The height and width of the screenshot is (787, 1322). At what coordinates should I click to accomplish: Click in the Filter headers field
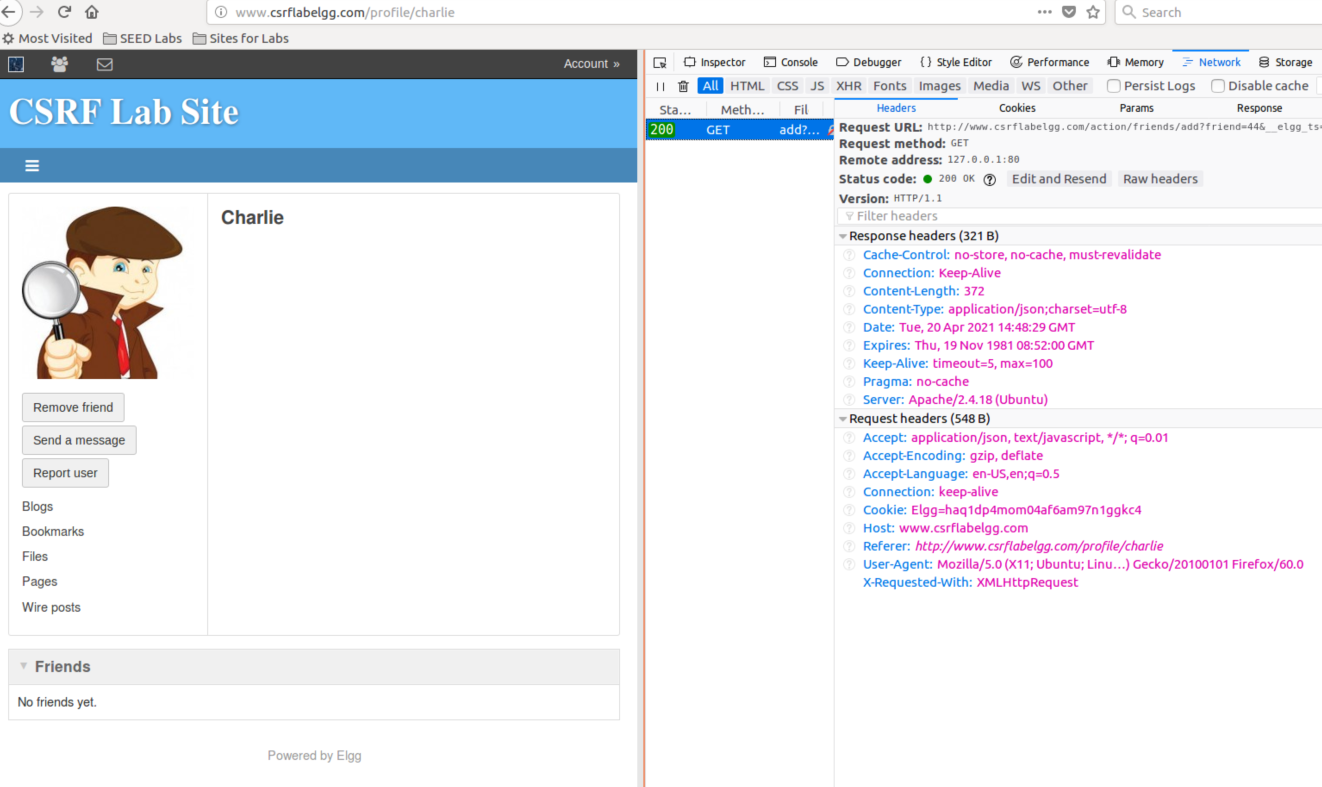[x=1080, y=216]
